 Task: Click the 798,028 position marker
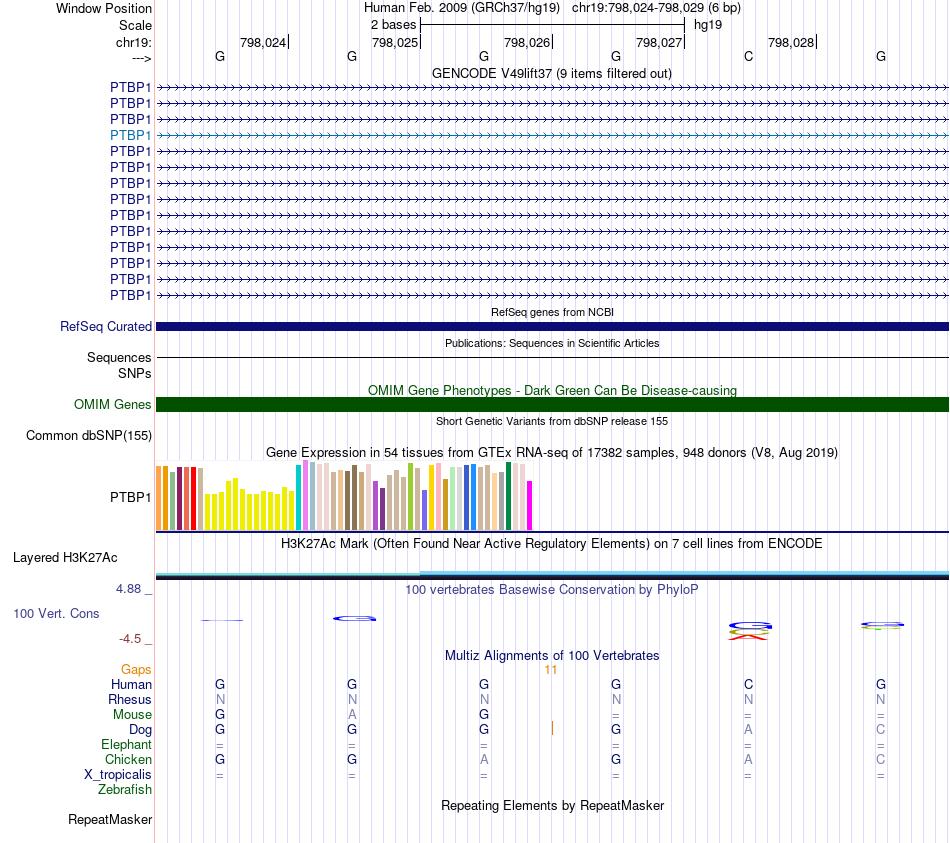tap(792, 42)
